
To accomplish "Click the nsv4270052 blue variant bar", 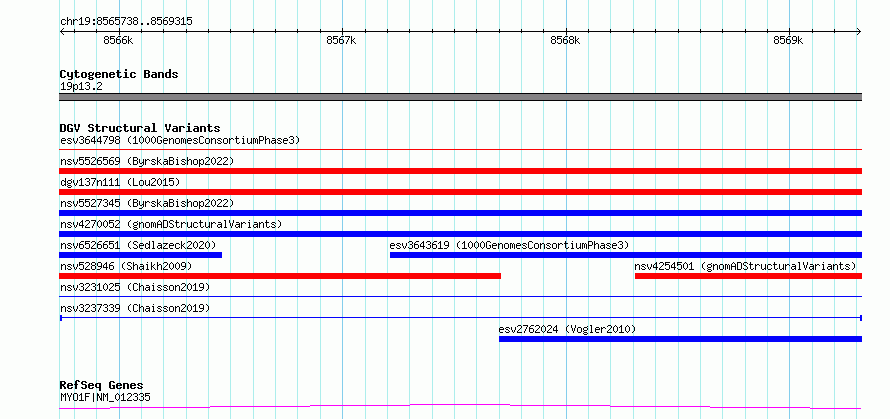I will 461,234.
